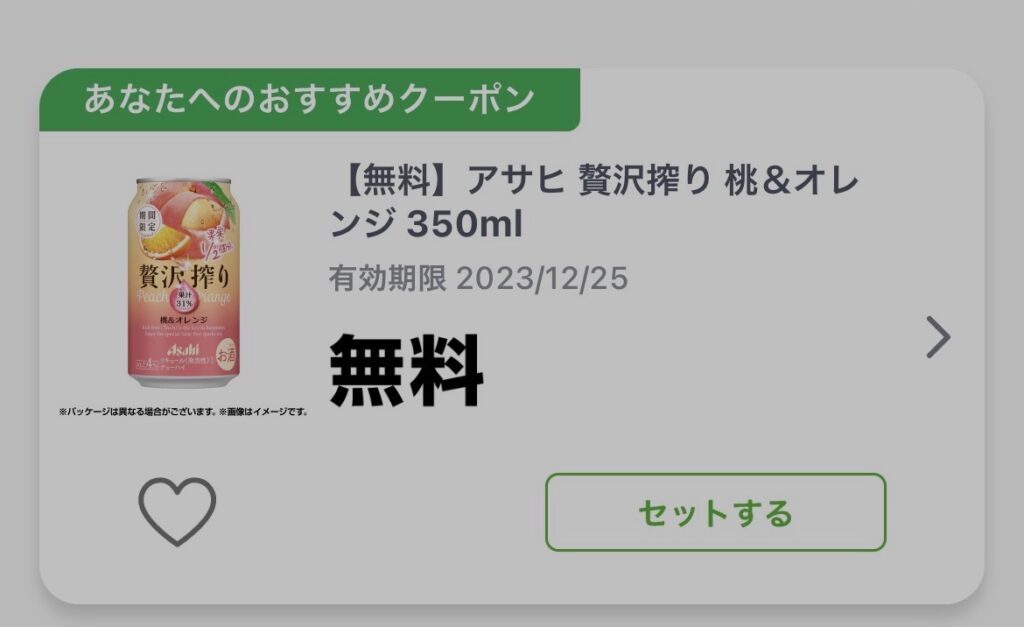Screen dimensions: 1024x627
Task: Click the Peach Orange script text on the can
Action: point(184,297)
